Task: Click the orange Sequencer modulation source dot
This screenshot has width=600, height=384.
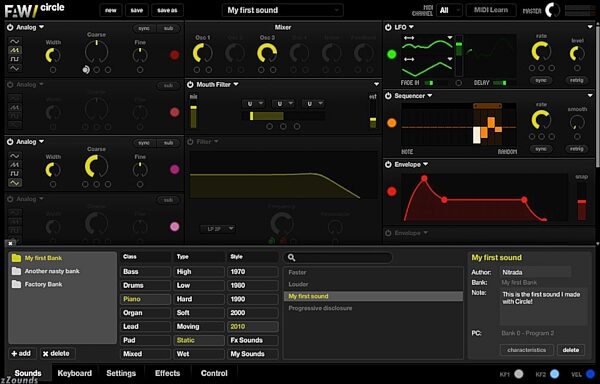Action: (x=391, y=123)
